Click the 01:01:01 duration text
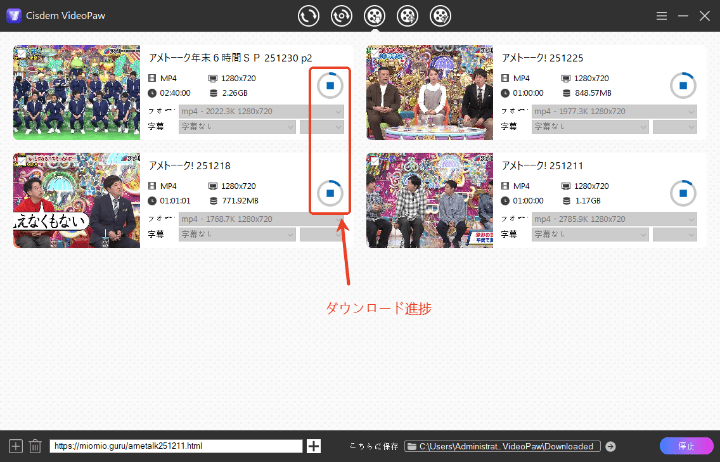Image resolution: width=720 pixels, height=462 pixels. (x=175, y=201)
